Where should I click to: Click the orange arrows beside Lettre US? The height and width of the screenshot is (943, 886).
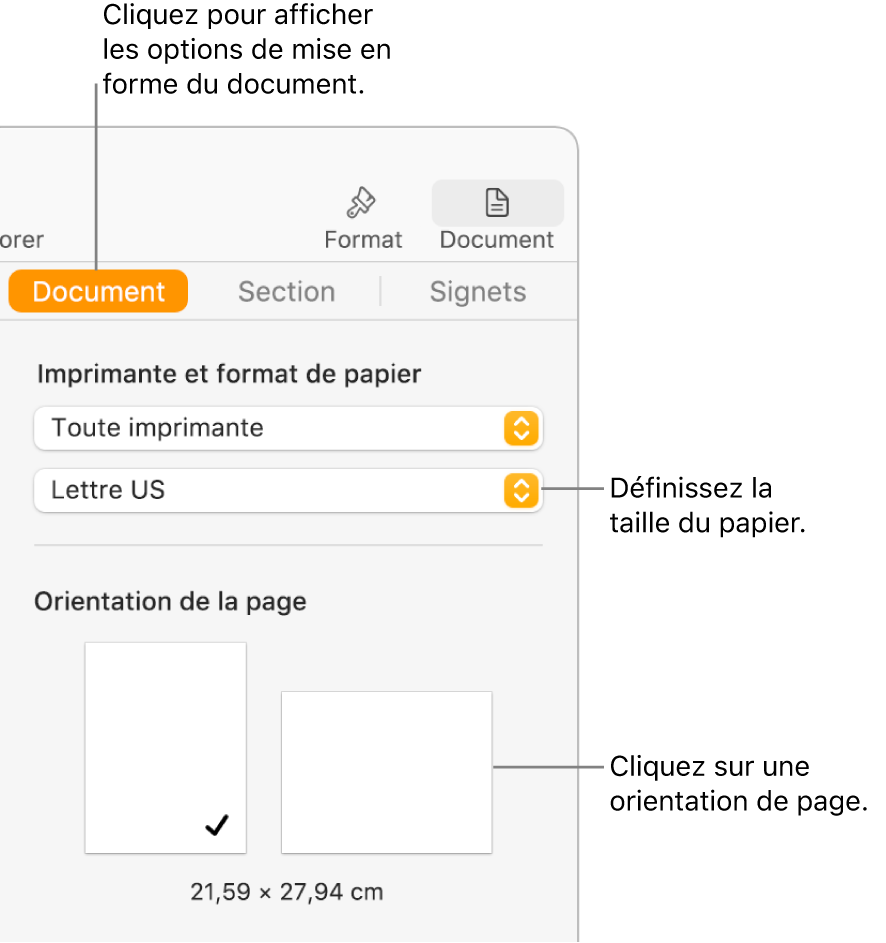pos(520,491)
